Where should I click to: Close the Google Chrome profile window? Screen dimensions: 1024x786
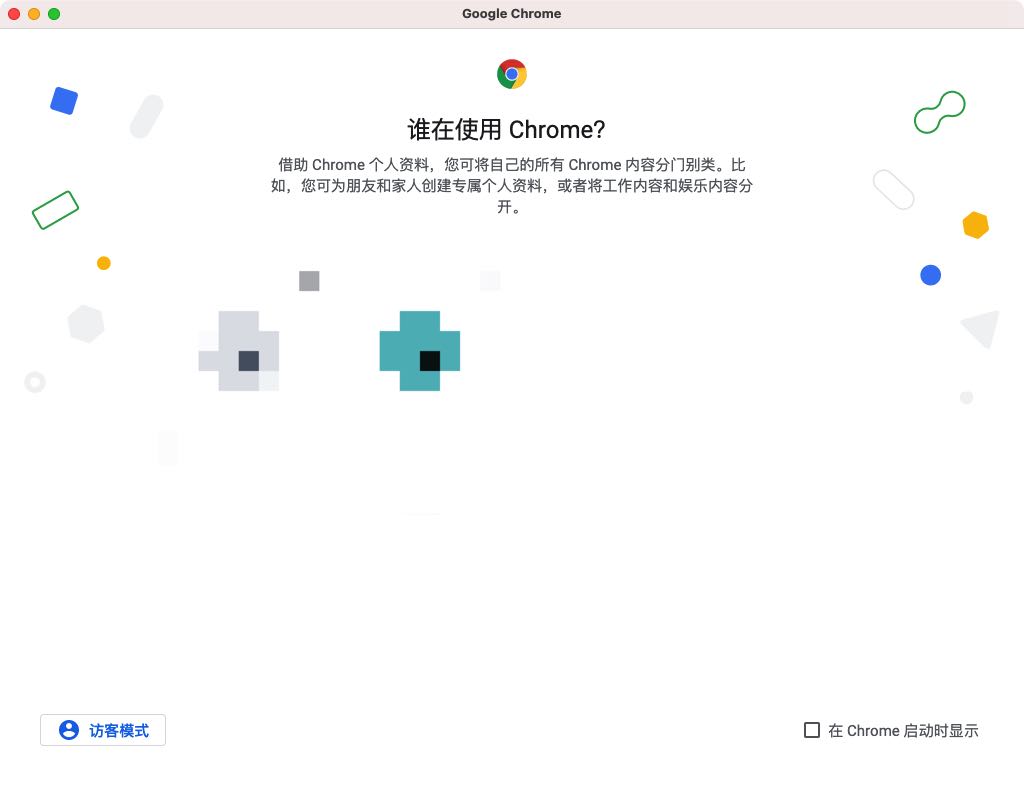tap(14, 14)
